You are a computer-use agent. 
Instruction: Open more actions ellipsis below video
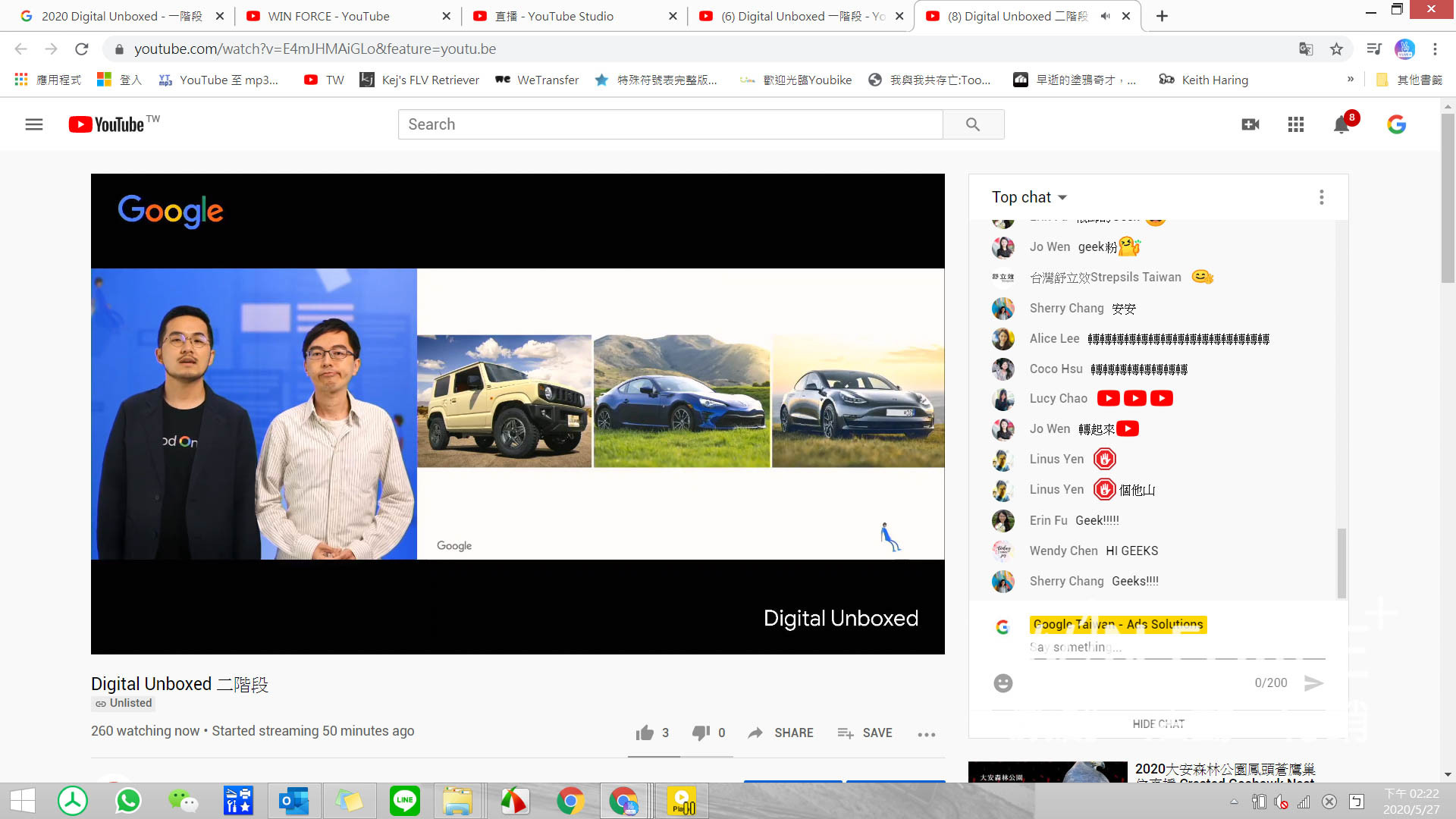926,734
